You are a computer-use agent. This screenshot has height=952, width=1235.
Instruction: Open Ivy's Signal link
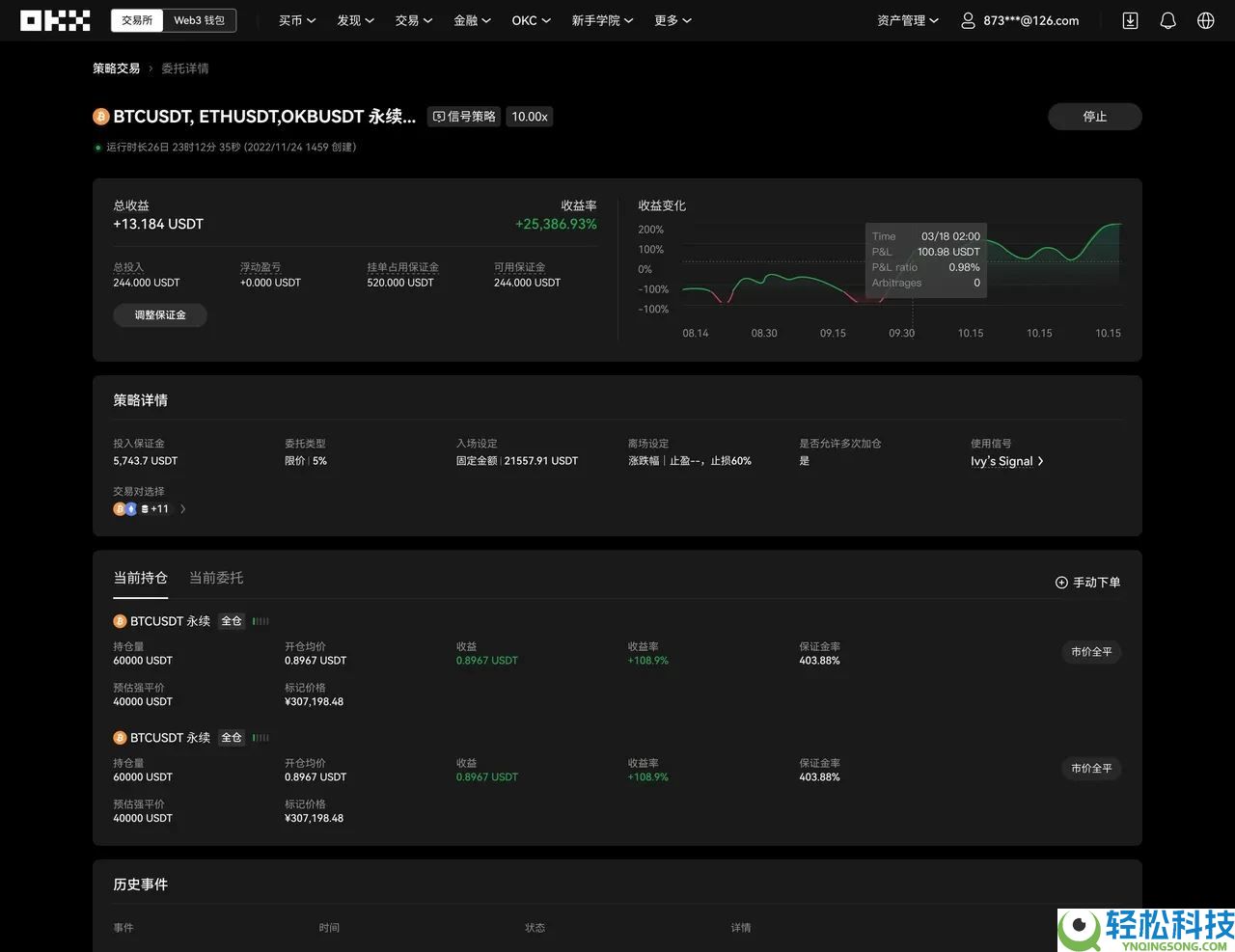coord(1006,462)
